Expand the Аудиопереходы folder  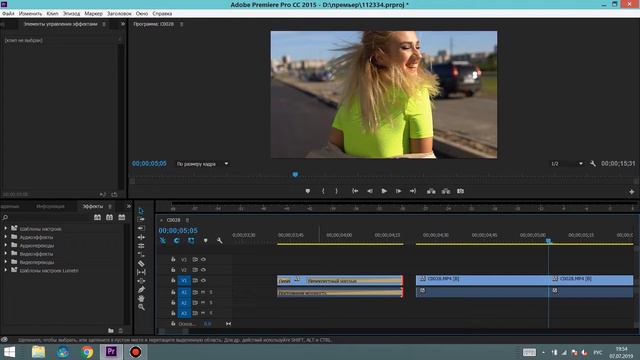coord(6,245)
